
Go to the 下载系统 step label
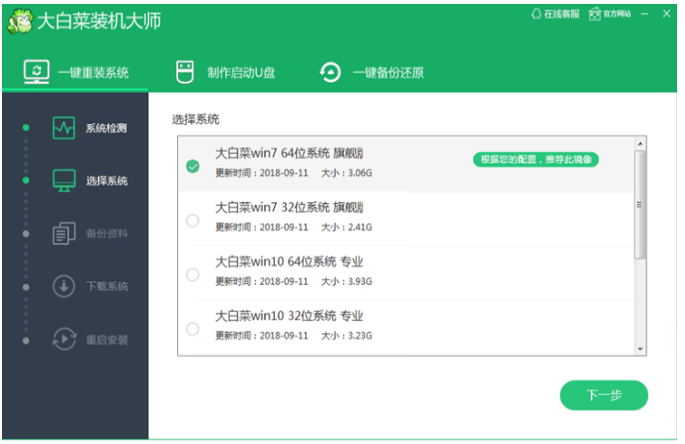coord(107,287)
